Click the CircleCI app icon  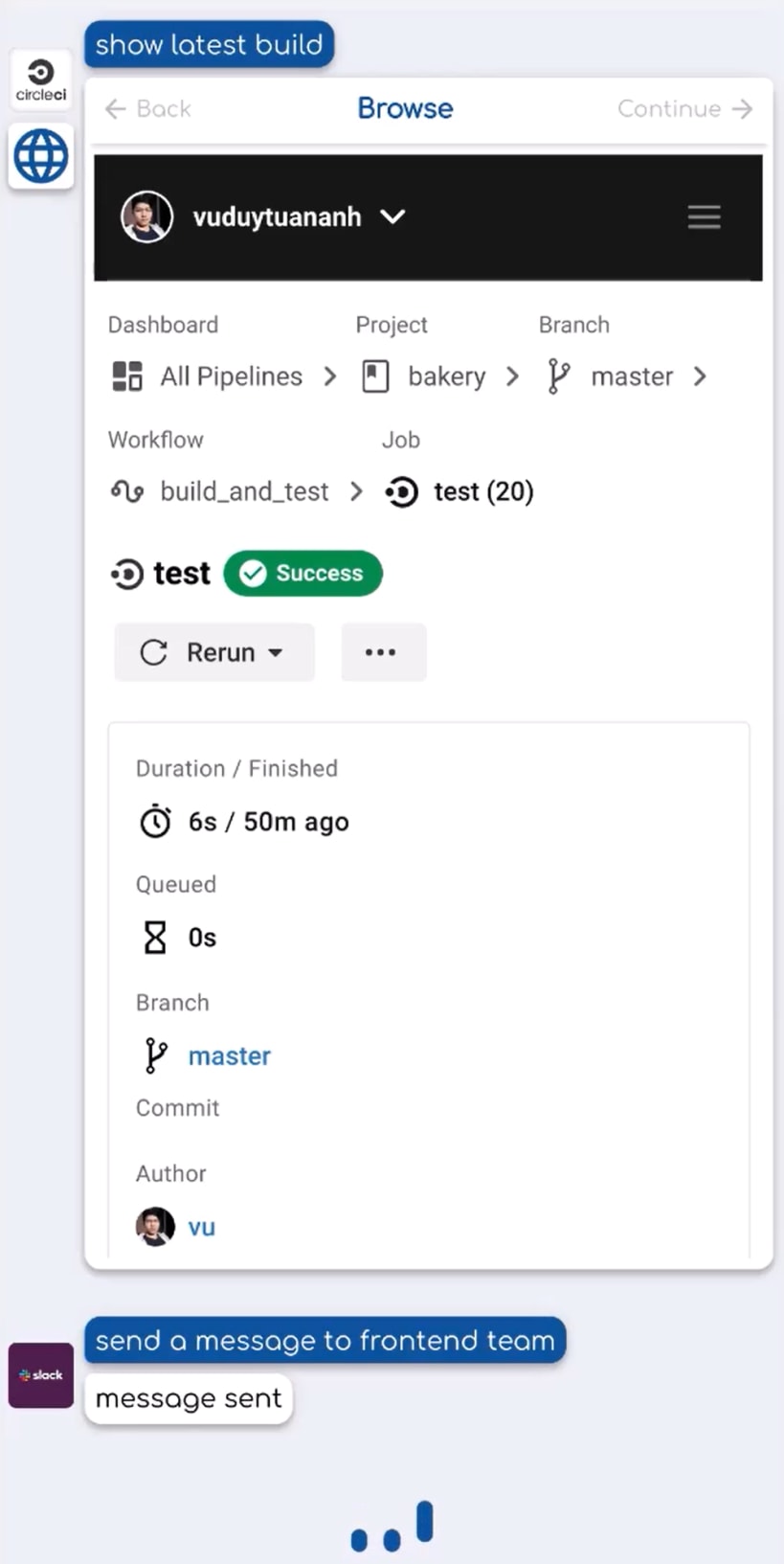pos(41,79)
